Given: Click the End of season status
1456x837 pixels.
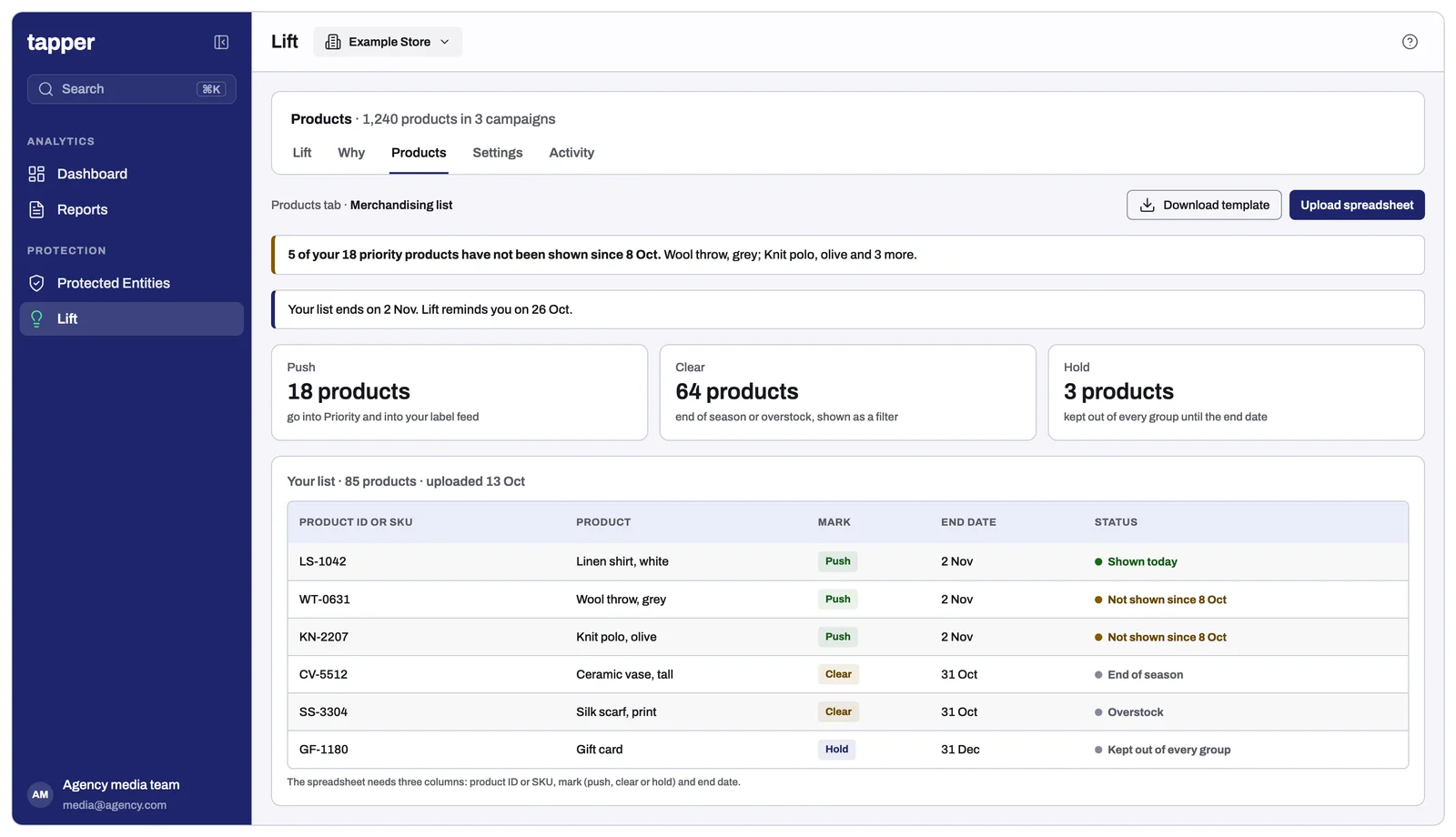Looking at the screenshot, I should (1138, 675).
